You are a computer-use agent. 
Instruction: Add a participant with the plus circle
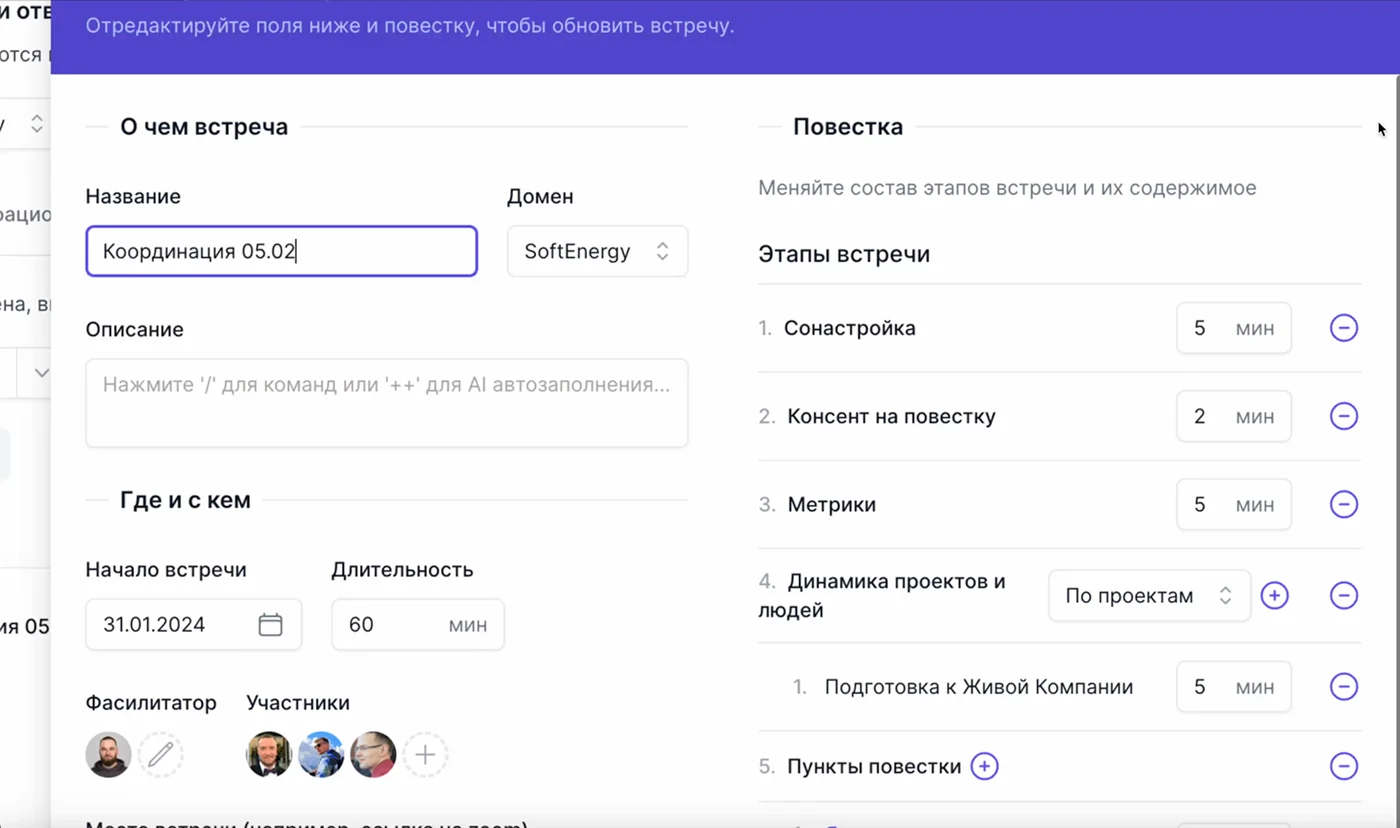425,755
